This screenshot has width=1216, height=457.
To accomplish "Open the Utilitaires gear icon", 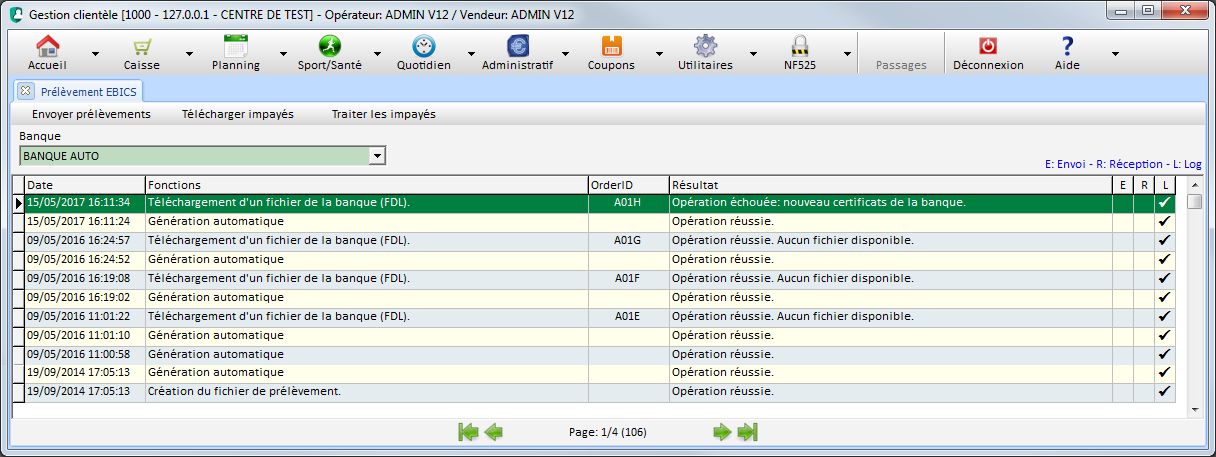I will (x=705, y=46).
